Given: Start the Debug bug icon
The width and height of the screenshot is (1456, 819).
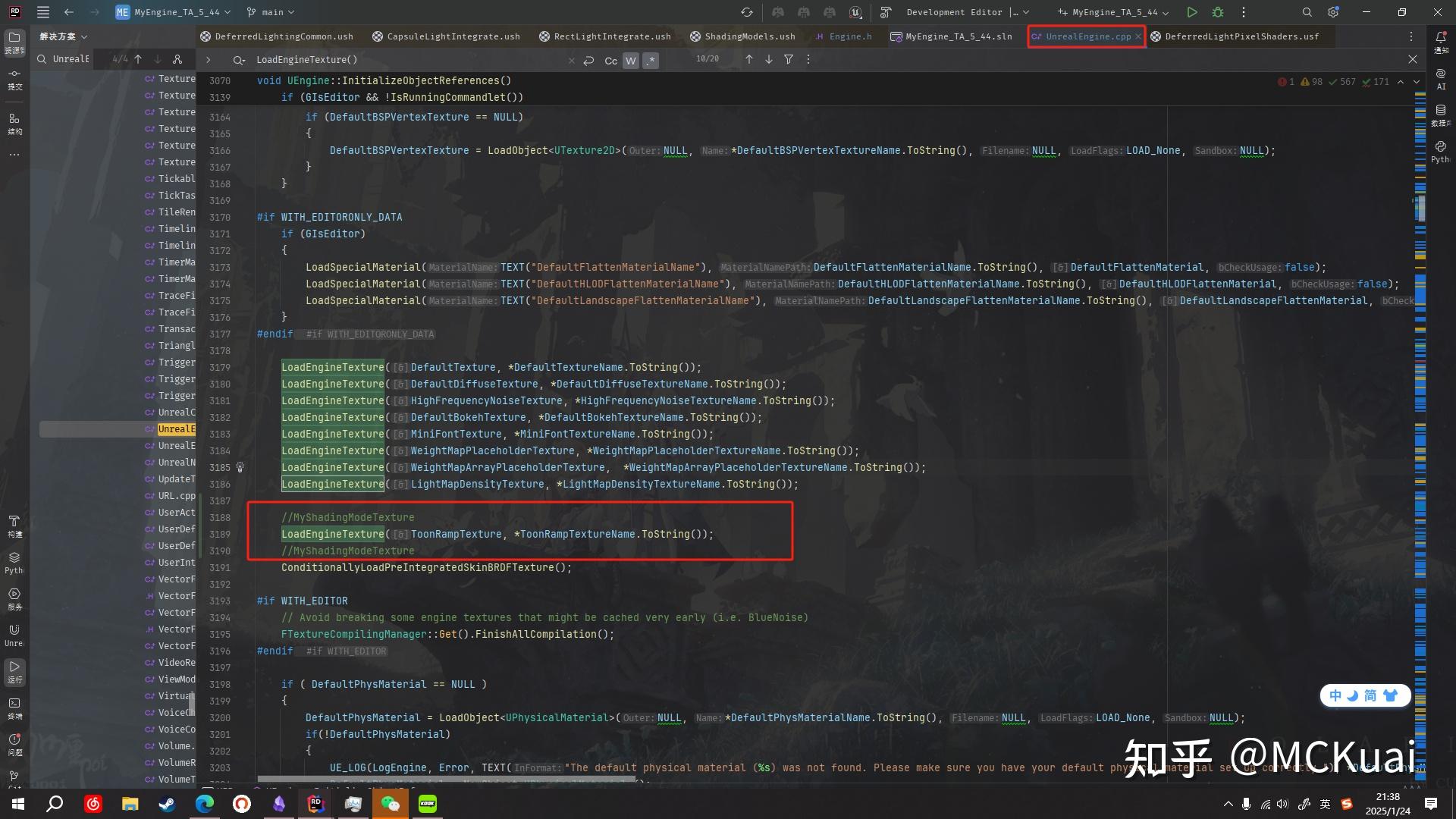Looking at the screenshot, I should click(1218, 12).
